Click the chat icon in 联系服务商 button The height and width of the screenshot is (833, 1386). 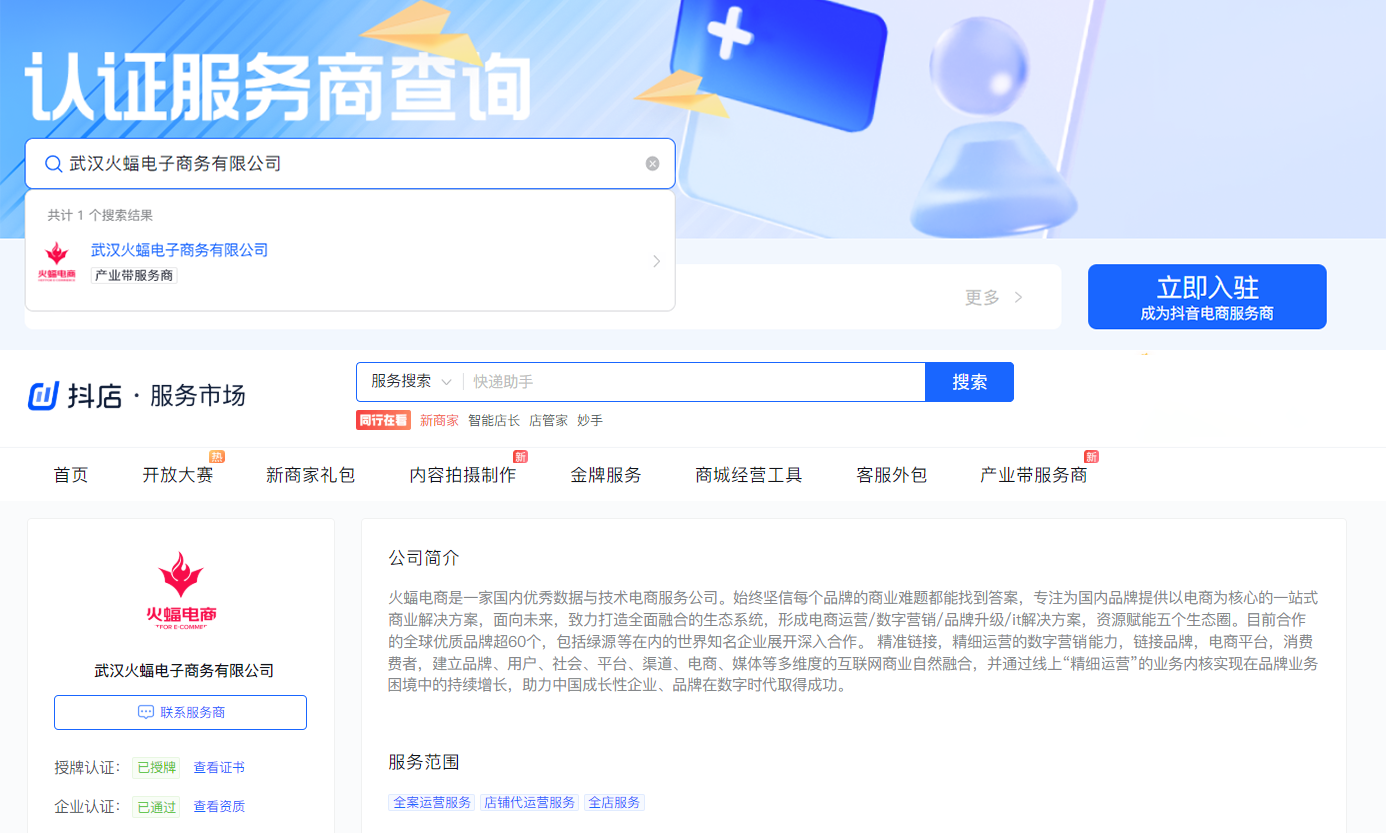(x=145, y=713)
